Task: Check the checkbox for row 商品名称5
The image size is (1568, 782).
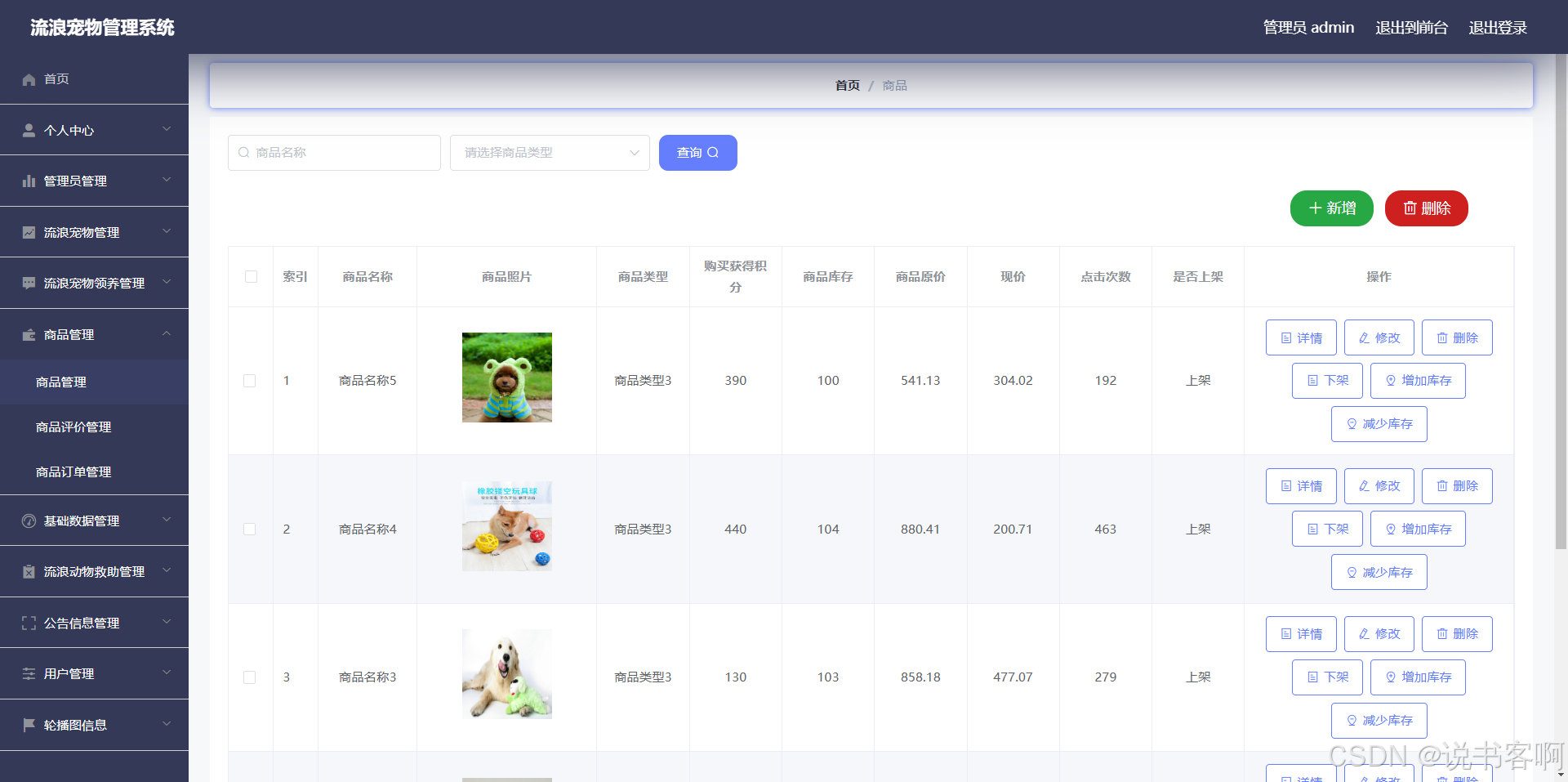Action: (250, 381)
